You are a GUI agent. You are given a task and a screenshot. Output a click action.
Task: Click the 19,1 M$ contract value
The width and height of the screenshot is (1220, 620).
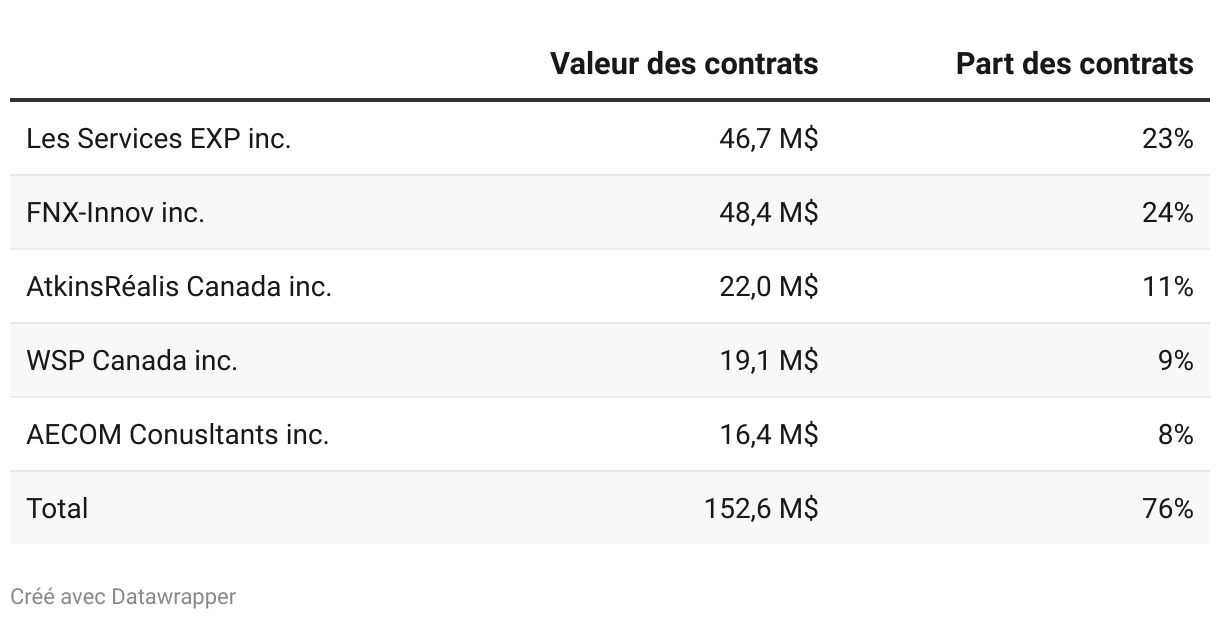(768, 360)
